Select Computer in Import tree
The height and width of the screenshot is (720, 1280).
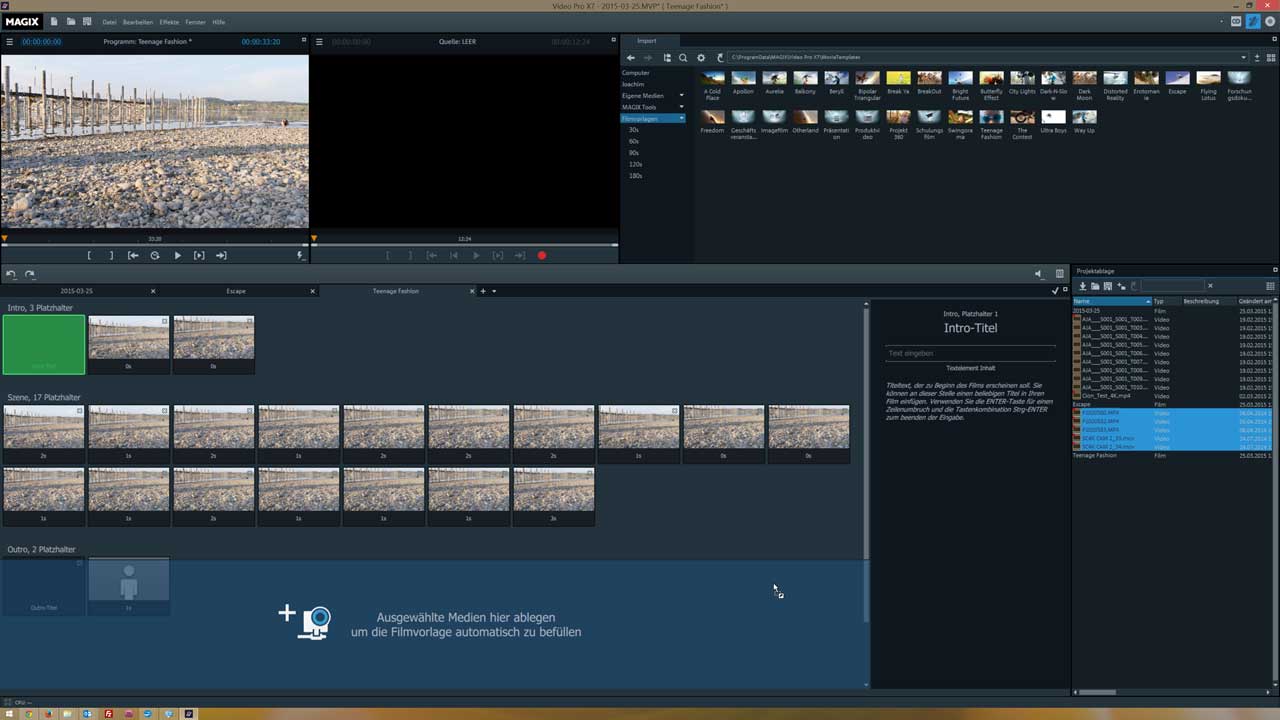(636, 73)
